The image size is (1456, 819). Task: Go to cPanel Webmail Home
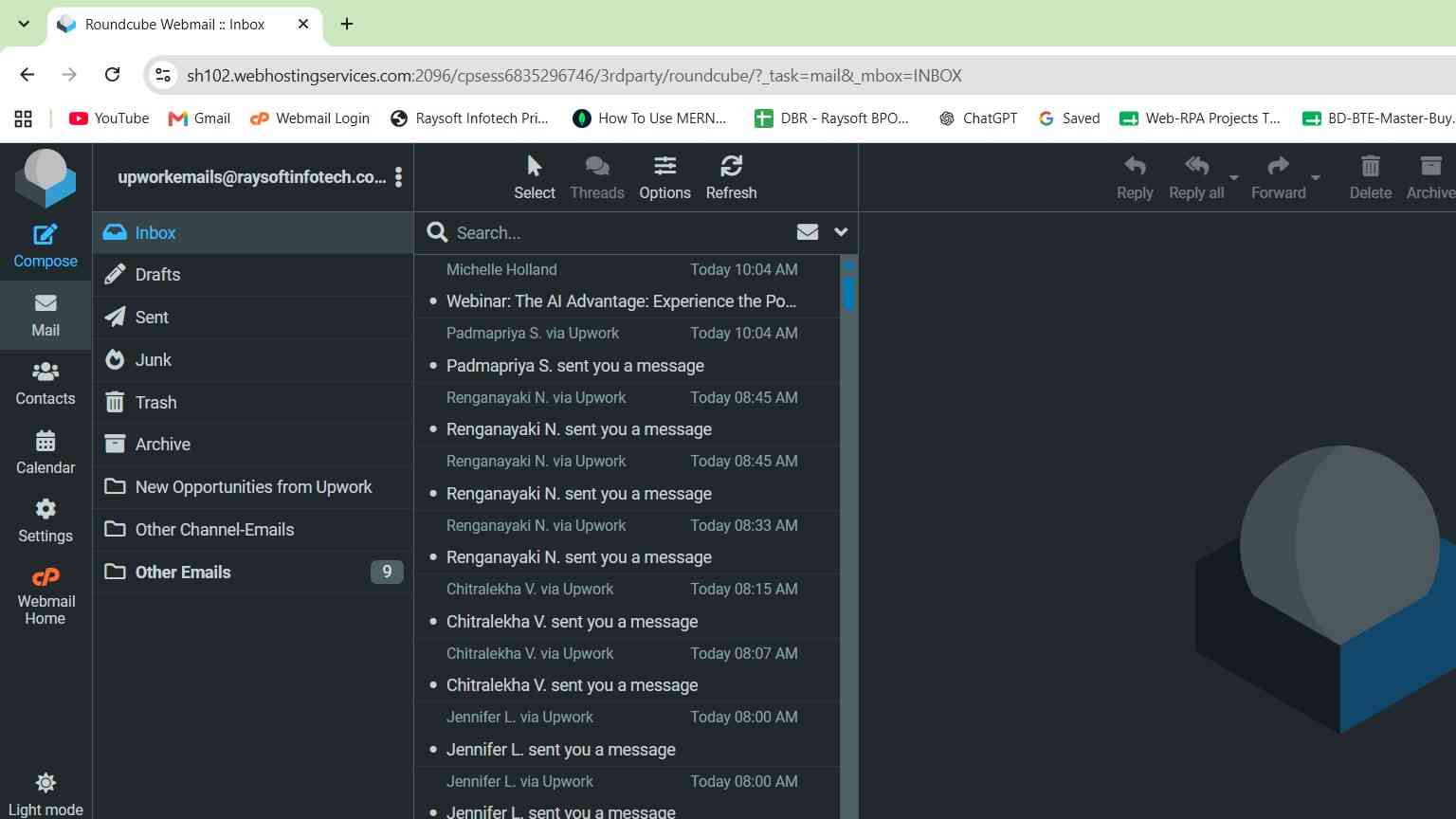[x=45, y=596]
